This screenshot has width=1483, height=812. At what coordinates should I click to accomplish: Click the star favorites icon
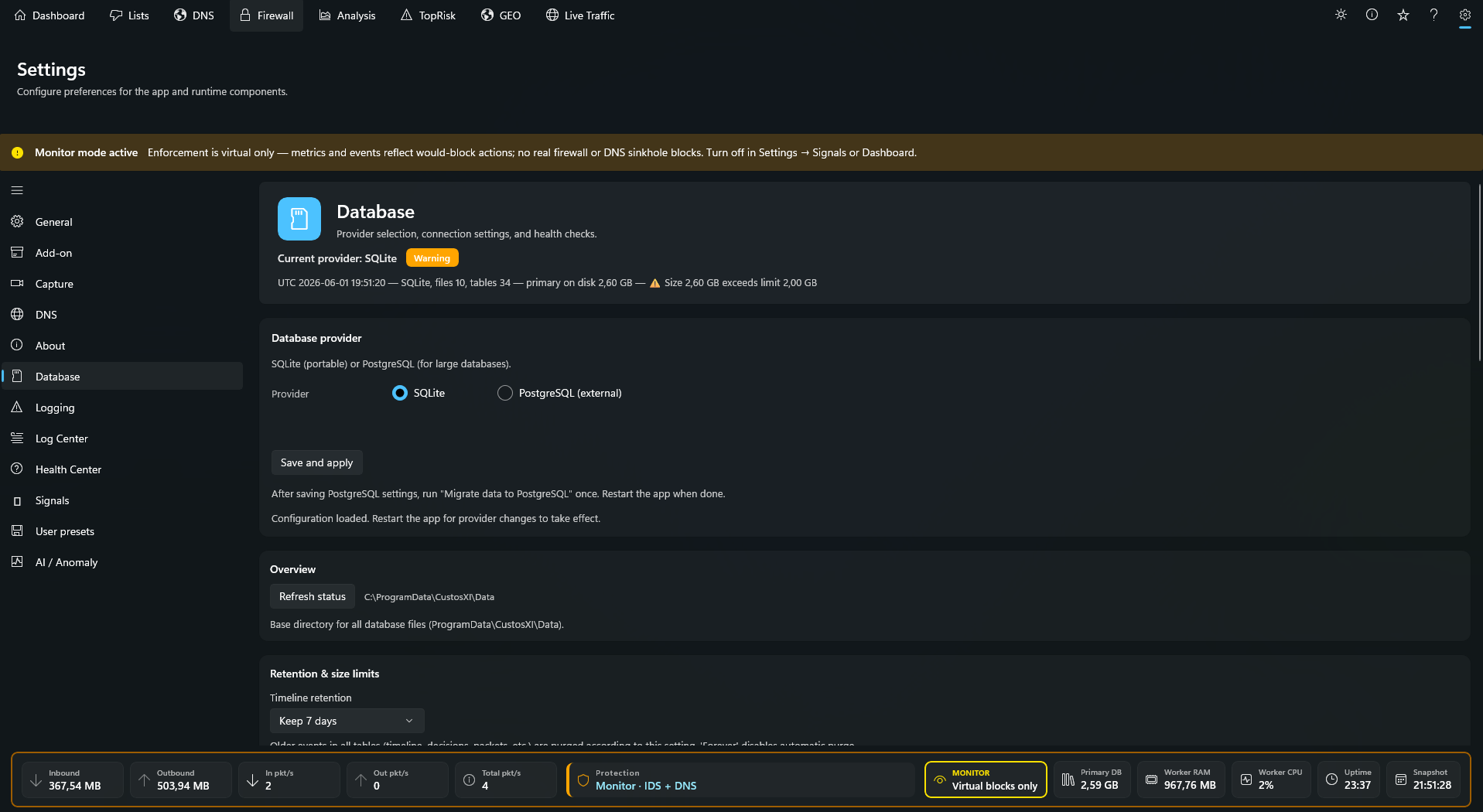click(x=1403, y=15)
